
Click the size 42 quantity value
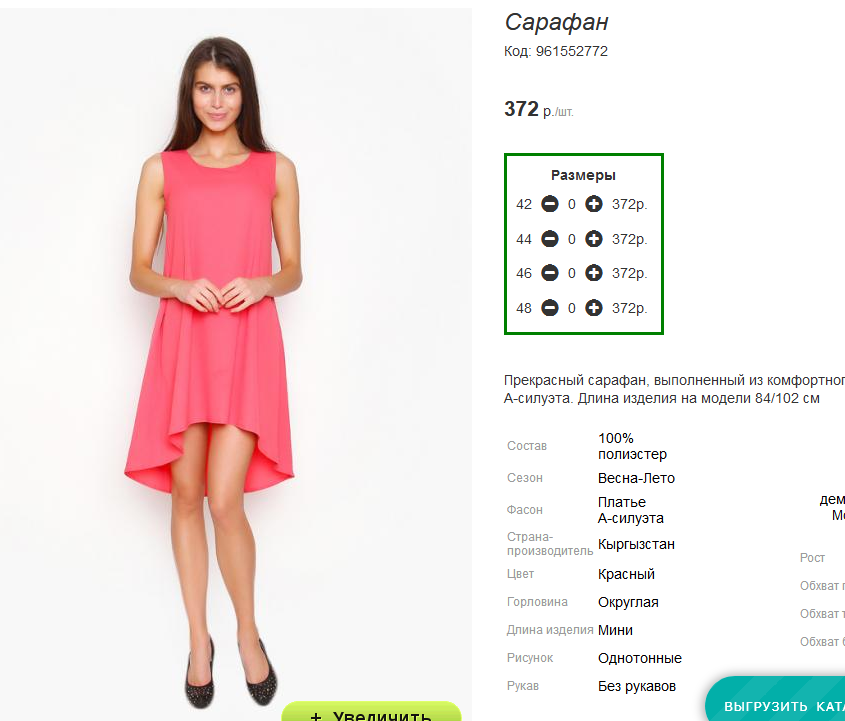(x=572, y=204)
